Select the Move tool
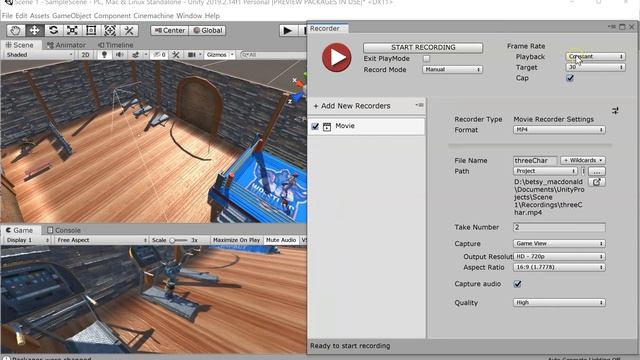Screen dimensions: 640x360 (34, 31)
